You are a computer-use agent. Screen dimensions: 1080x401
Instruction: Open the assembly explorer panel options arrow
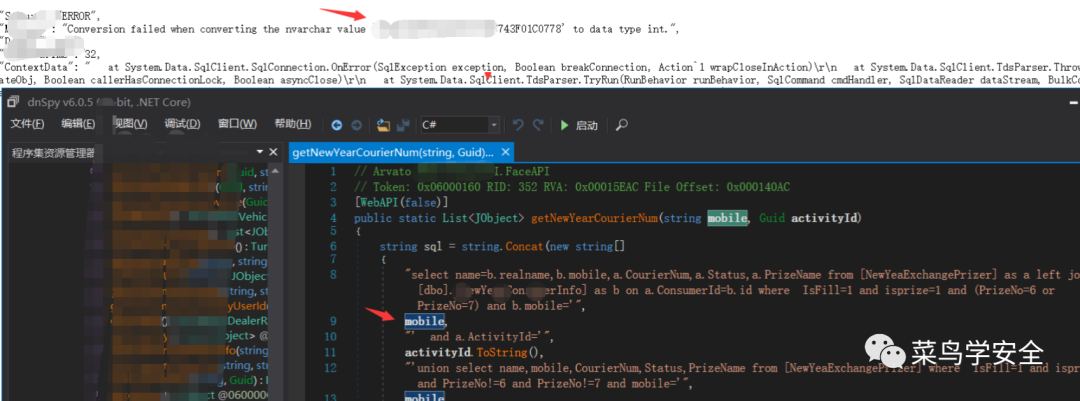click(260, 152)
